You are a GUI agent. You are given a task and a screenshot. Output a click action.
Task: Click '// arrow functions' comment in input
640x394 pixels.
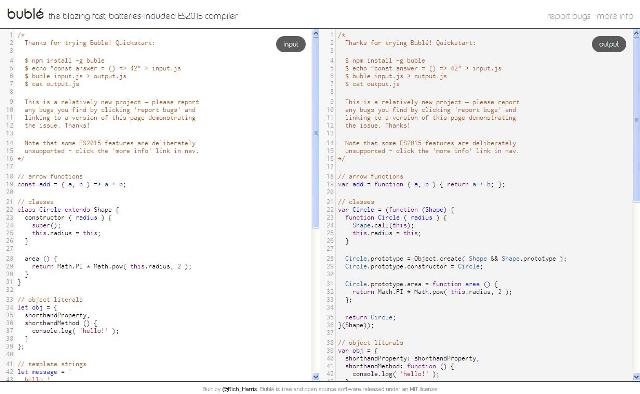50,176
